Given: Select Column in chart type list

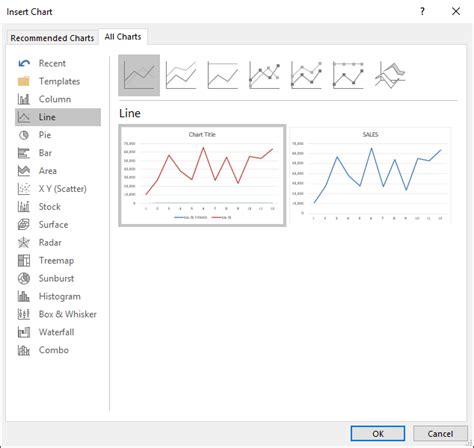Looking at the screenshot, I should pyautogui.click(x=58, y=99).
